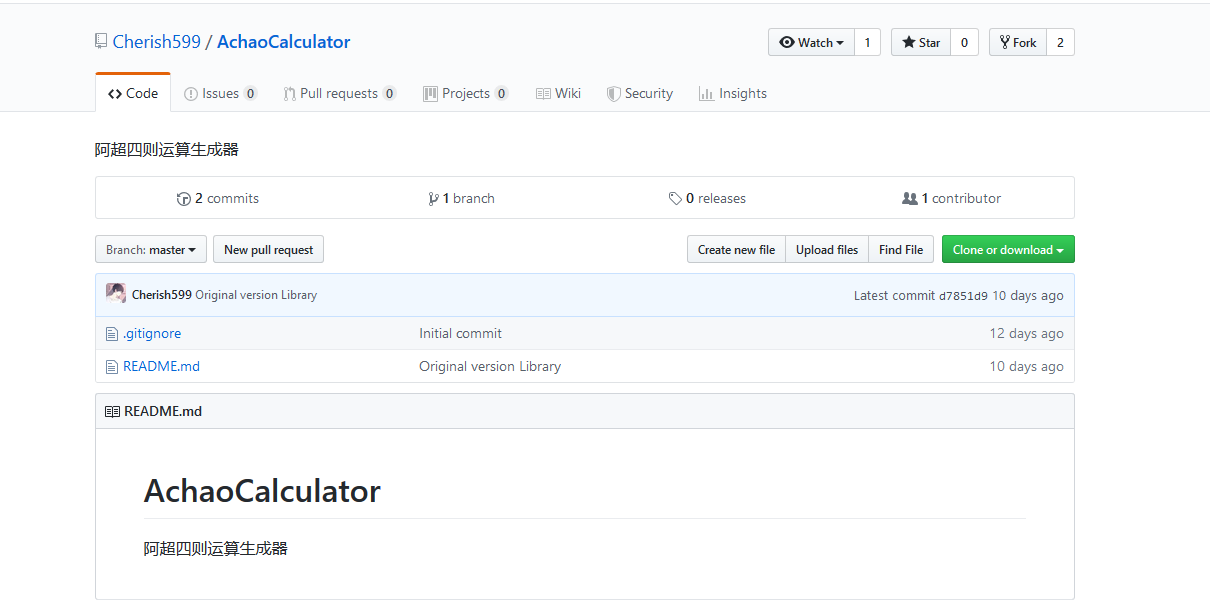1210x602 pixels.
Task: Fork this repository
Action: [x=1018, y=42]
